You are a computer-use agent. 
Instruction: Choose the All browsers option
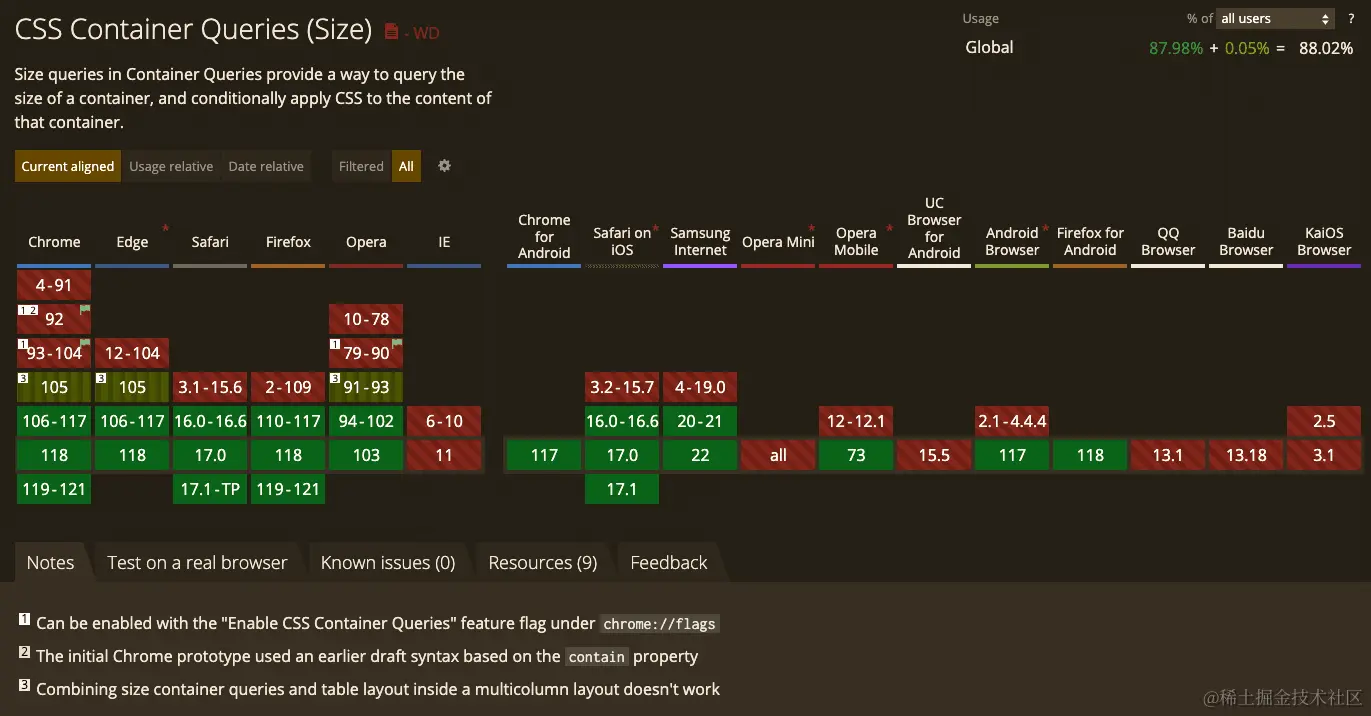click(406, 166)
